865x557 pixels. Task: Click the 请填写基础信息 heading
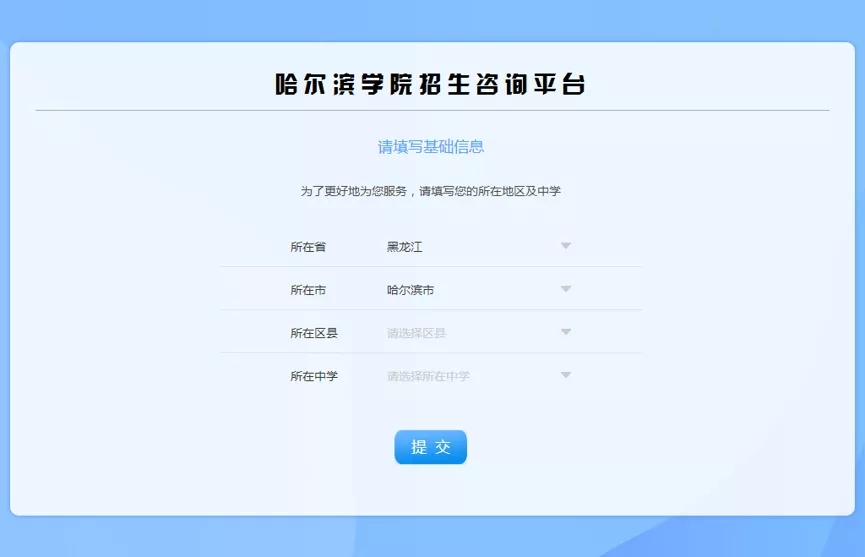[x=431, y=147]
